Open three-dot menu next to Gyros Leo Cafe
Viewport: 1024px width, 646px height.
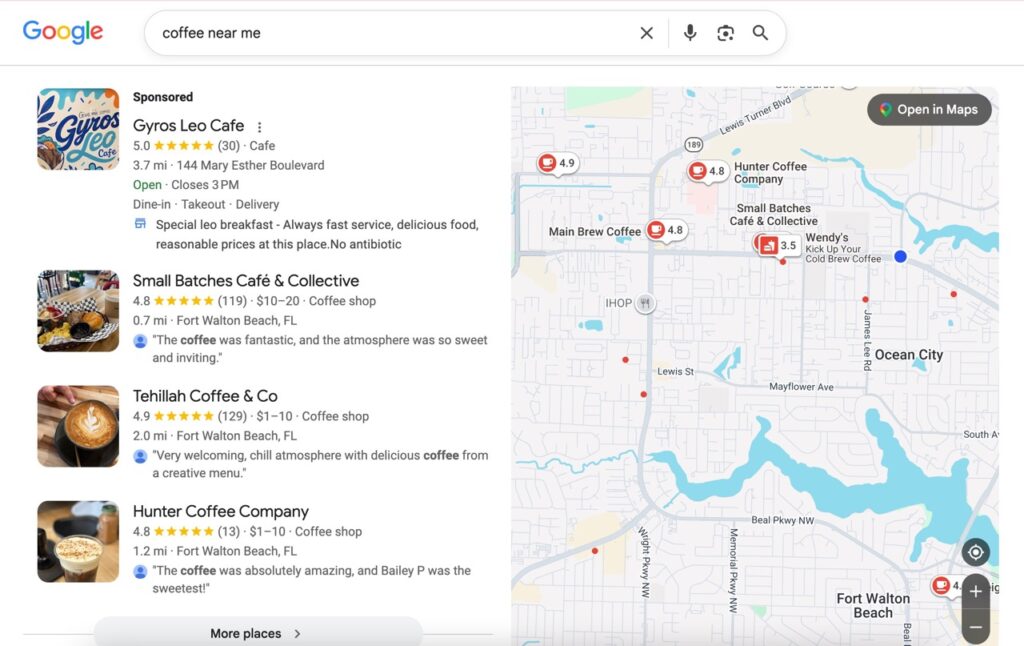[x=259, y=127]
